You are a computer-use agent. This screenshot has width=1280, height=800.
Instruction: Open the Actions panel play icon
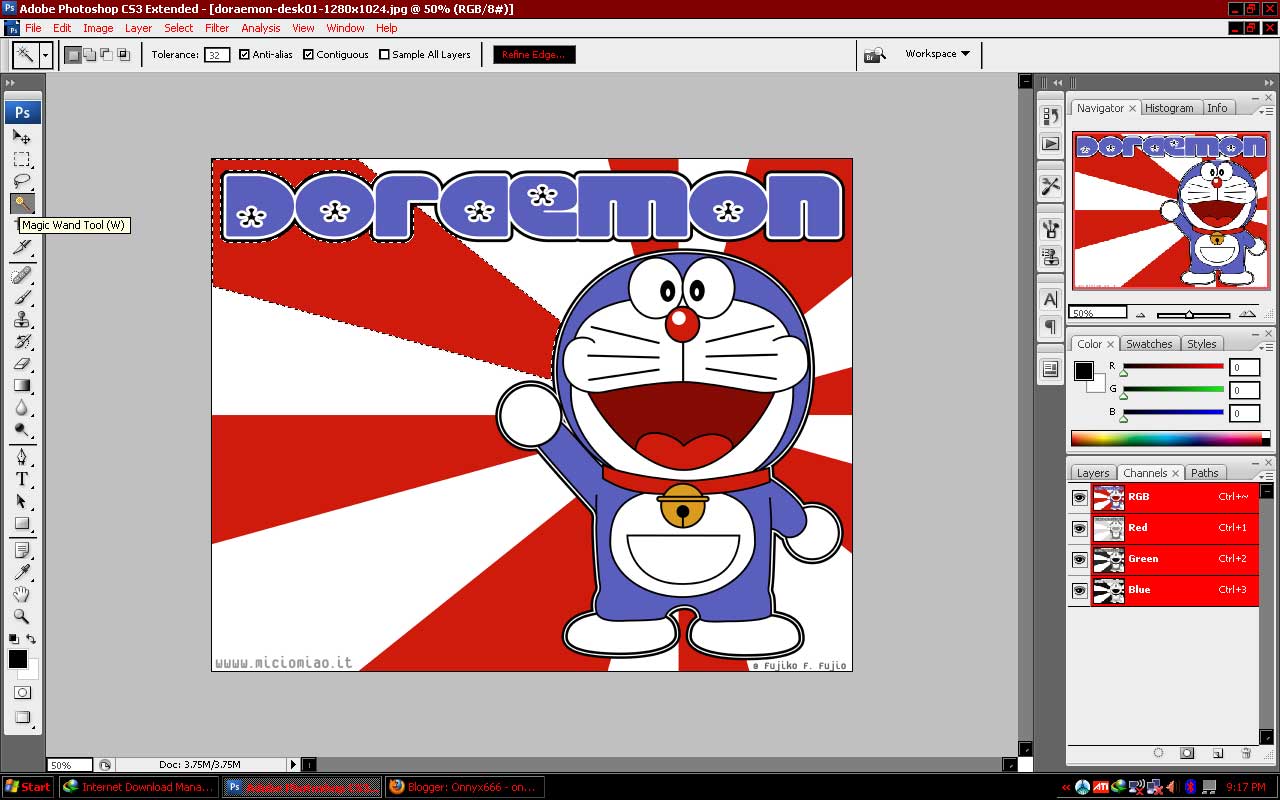tap(1050, 145)
